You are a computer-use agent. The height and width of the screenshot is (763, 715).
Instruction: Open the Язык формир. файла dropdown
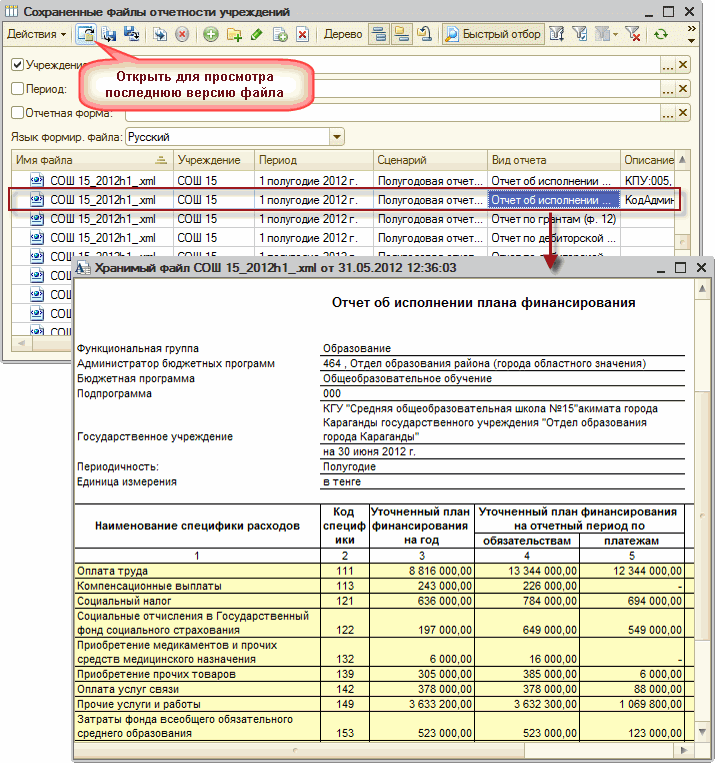pyautogui.click(x=337, y=136)
